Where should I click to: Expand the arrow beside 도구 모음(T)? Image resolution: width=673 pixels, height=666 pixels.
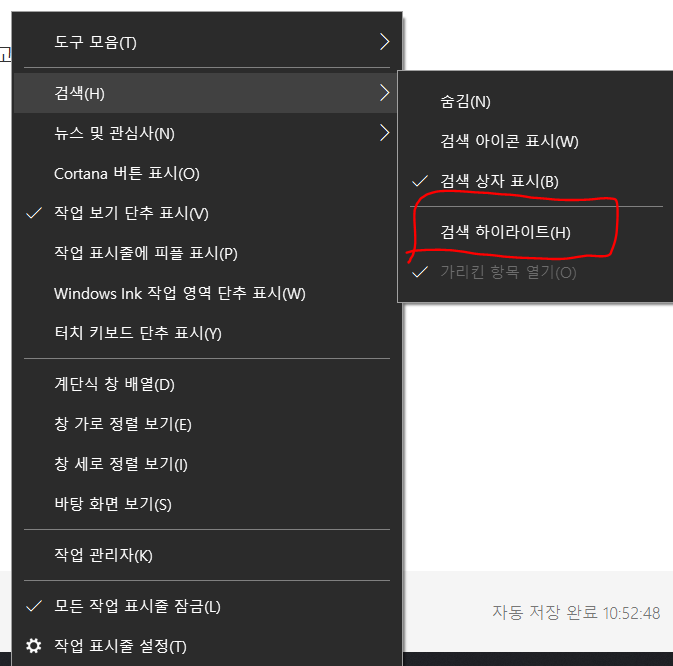click(384, 42)
